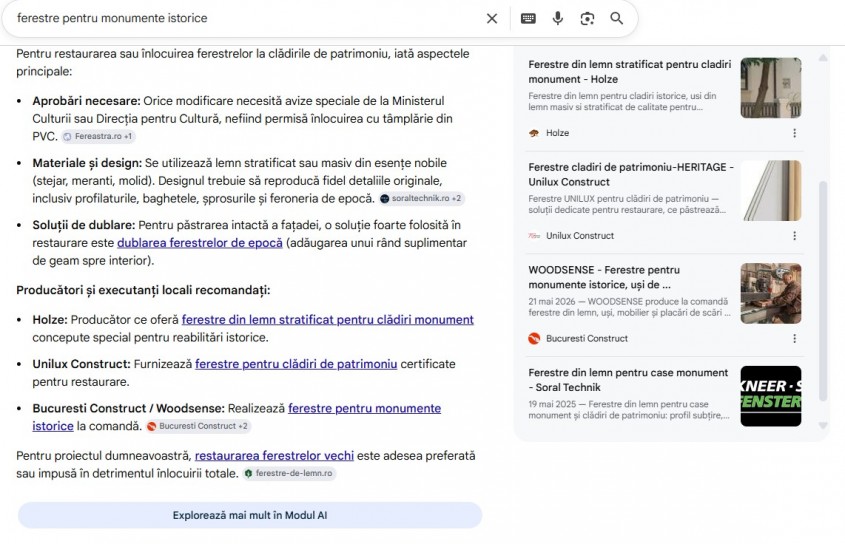
Task: Open 'WOODSENSE - Ferestre pentru monumente istorice' result
Action: tap(604, 277)
